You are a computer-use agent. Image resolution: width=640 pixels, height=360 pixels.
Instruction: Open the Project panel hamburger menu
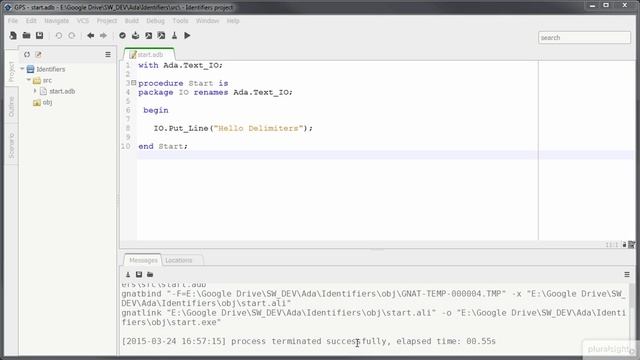point(108,54)
